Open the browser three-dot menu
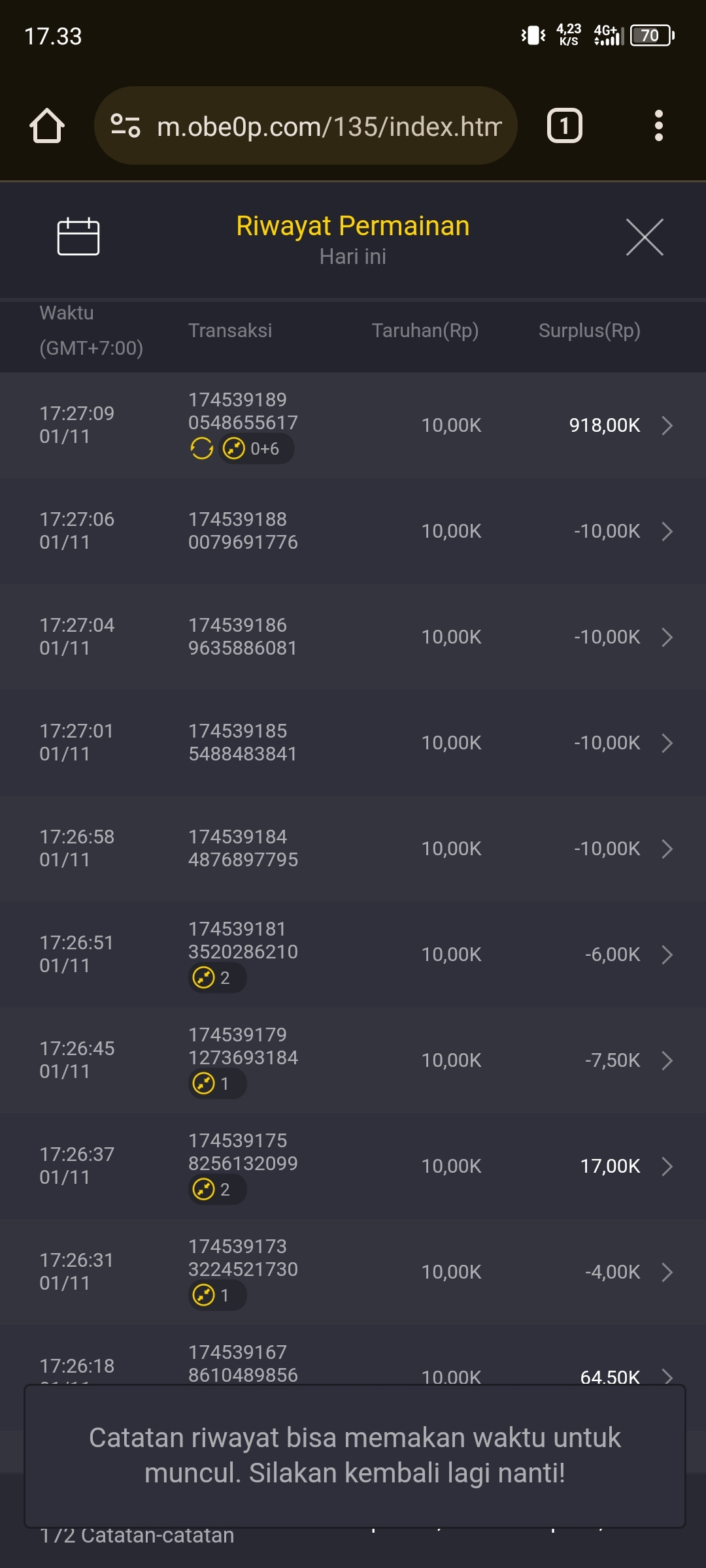The width and height of the screenshot is (706, 1568). pos(658,125)
